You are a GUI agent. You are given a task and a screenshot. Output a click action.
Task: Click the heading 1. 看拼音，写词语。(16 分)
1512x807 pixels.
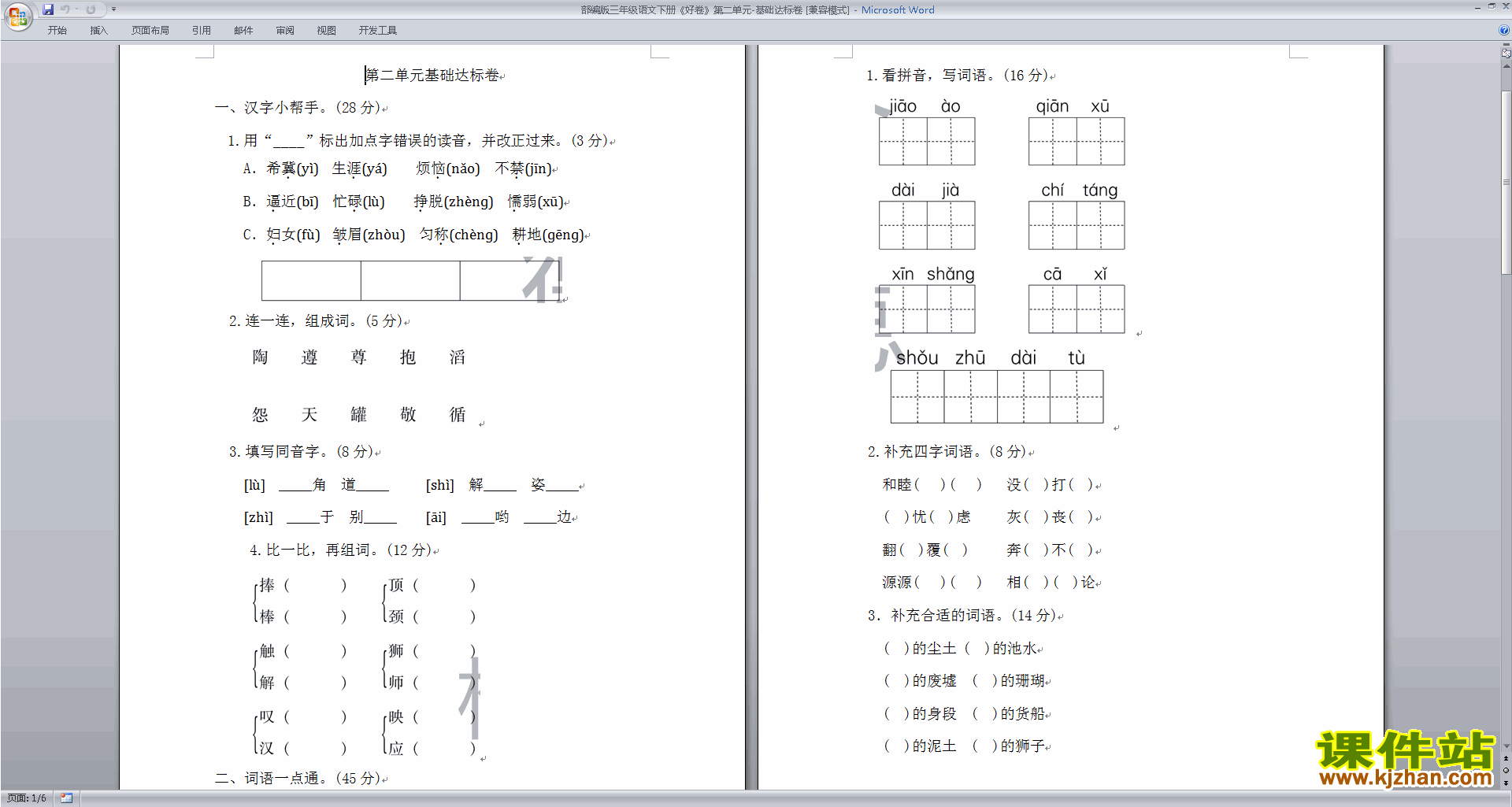tap(958, 76)
